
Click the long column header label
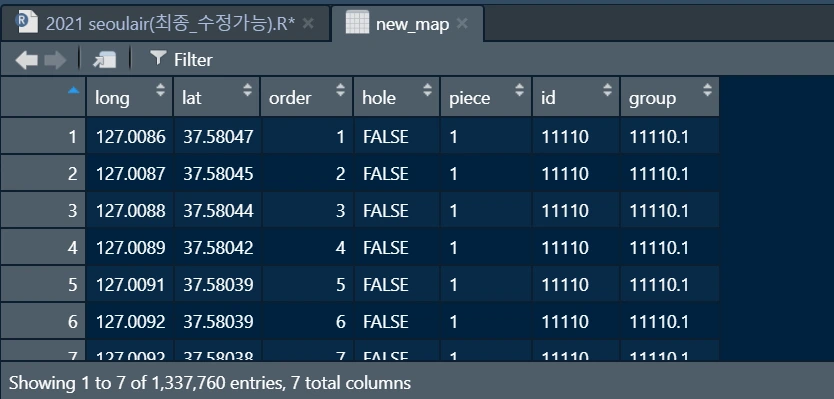coord(112,98)
